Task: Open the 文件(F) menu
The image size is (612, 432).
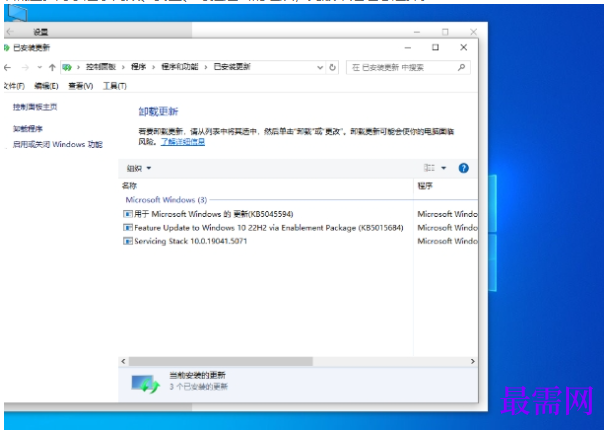Action: (x=14, y=86)
